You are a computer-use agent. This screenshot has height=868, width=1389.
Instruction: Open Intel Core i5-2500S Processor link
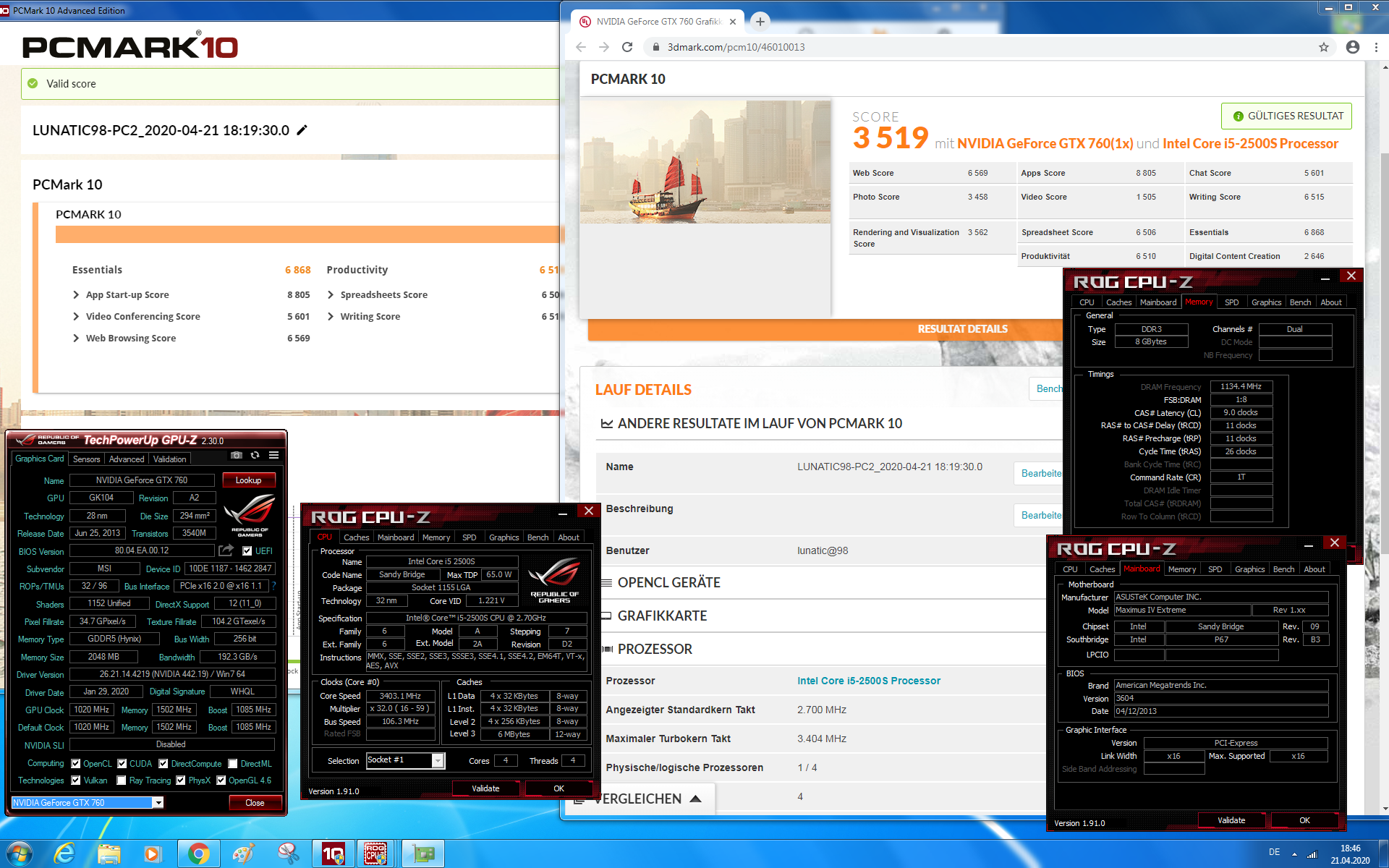tap(869, 681)
